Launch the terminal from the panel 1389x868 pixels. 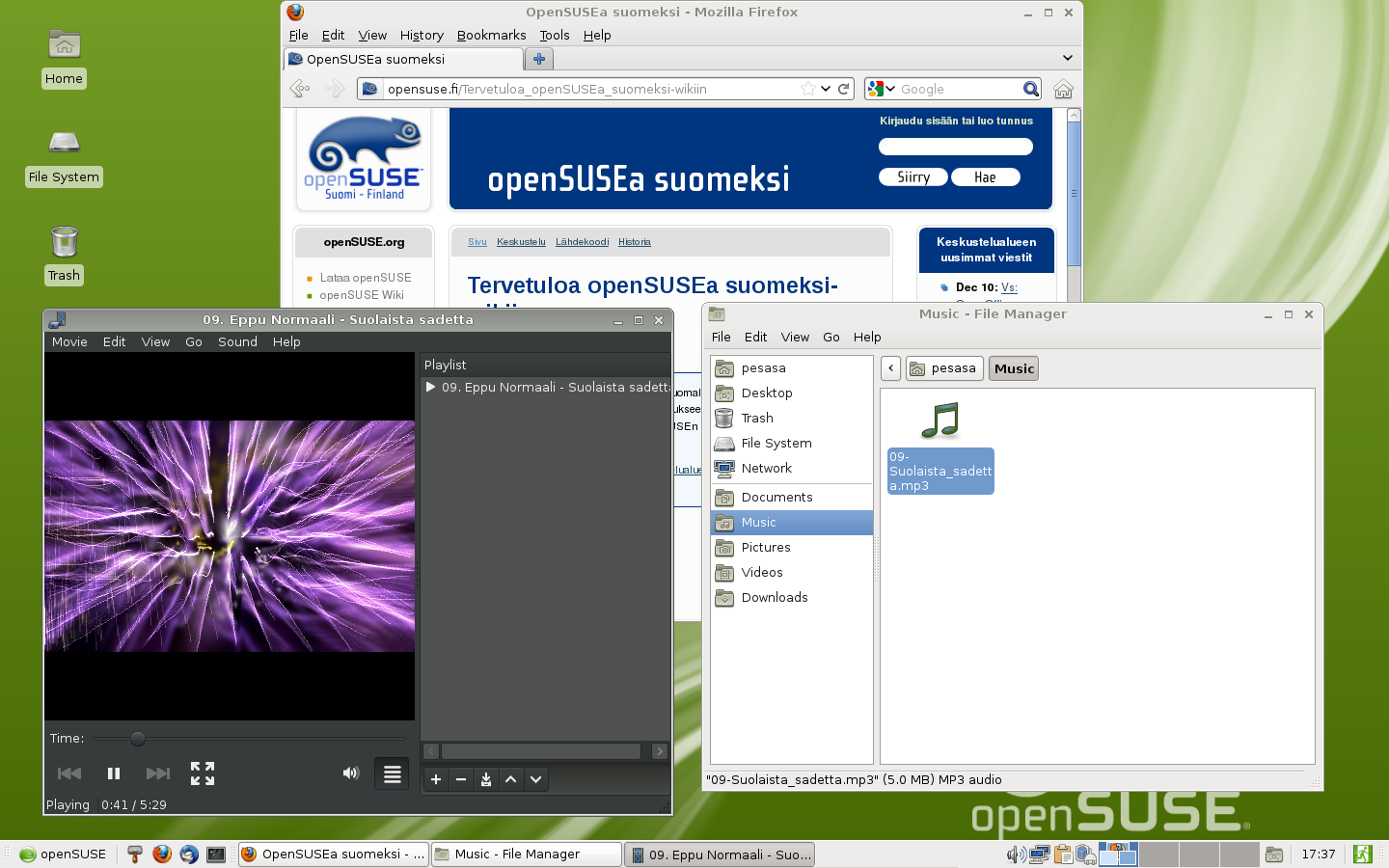pyautogui.click(x=216, y=854)
